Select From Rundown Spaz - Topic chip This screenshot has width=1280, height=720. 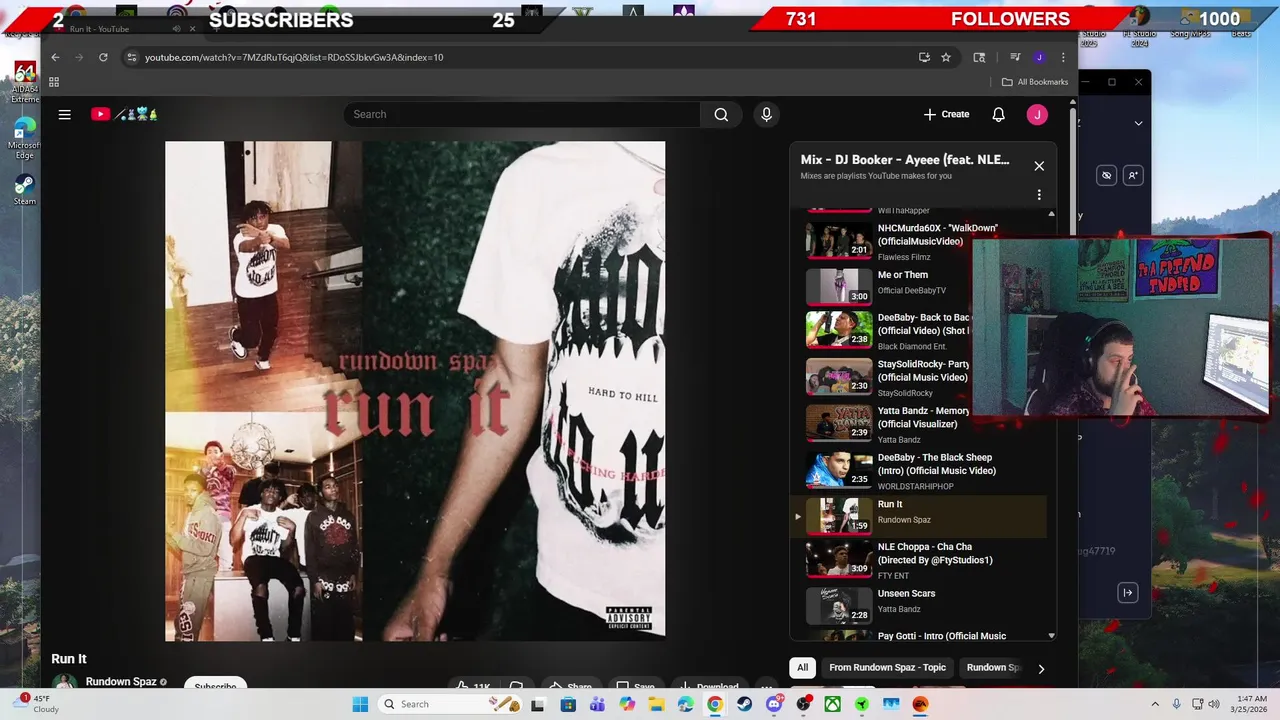pos(887,668)
